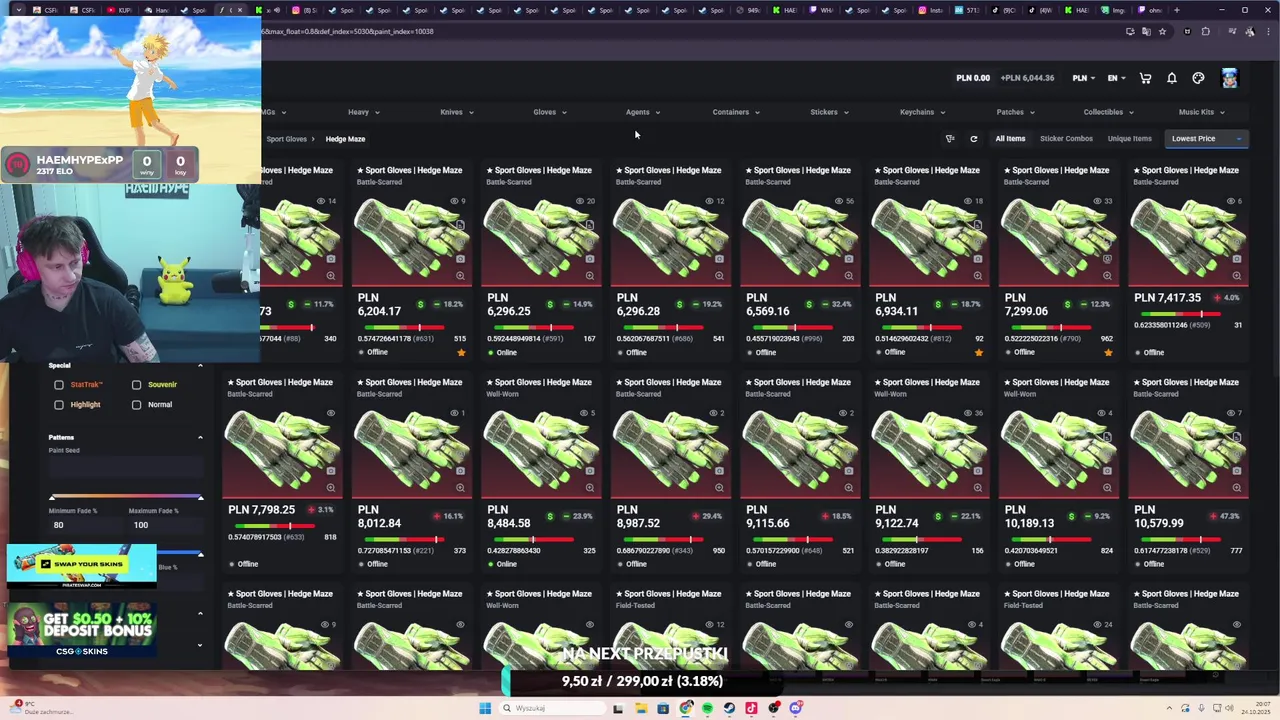1280x720 pixels.
Task: Expand the Music Kits category menu
Action: pyautogui.click(x=1201, y=112)
